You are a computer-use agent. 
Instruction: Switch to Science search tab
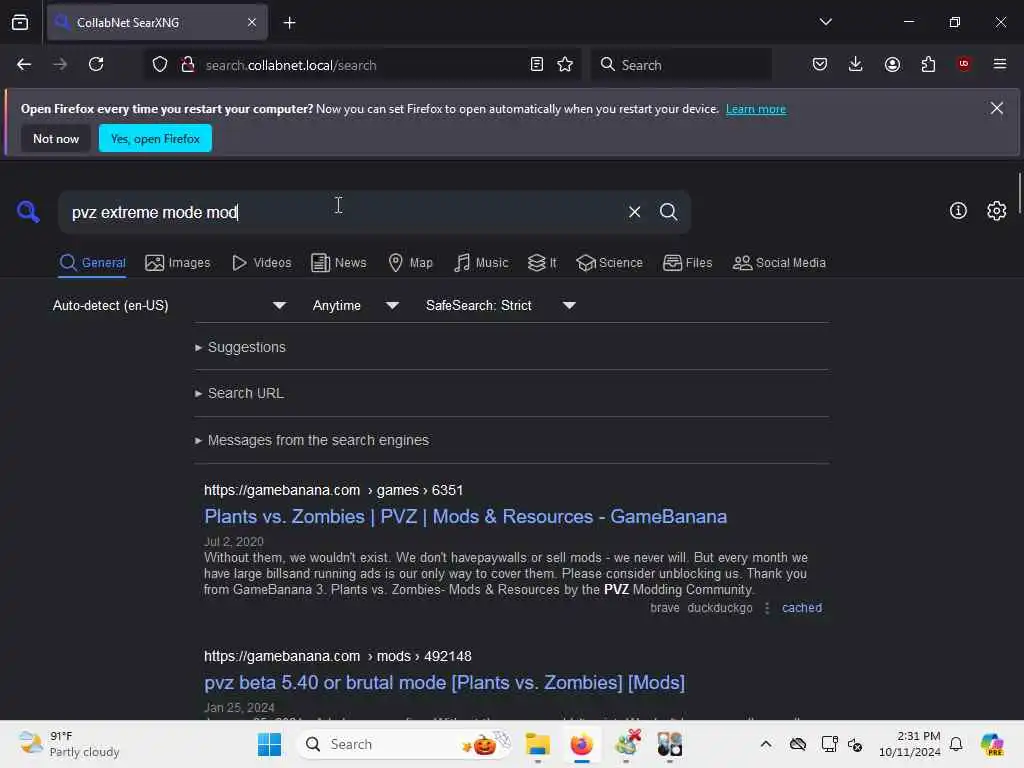pyautogui.click(x=609, y=263)
